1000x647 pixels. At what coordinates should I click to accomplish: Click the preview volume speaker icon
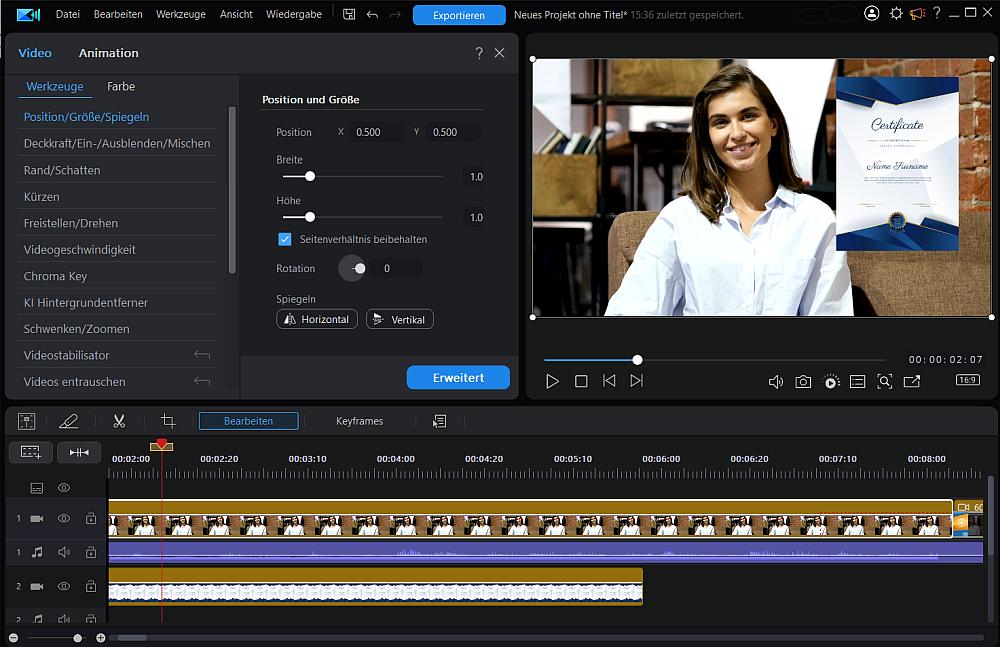775,381
